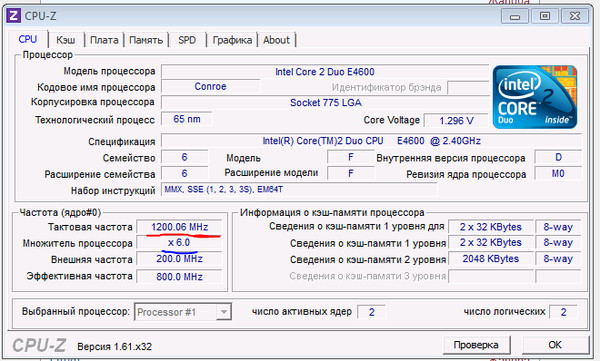
Task: Click the CPU-Z app icon in title bar
Action: point(13,16)
